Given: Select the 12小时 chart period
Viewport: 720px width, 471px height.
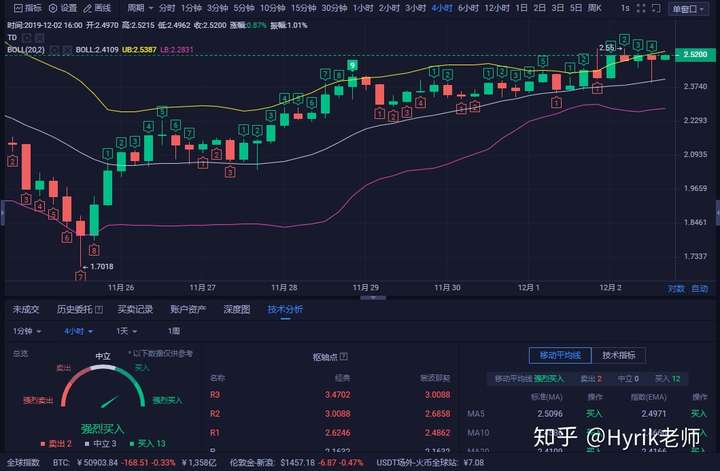Looking at the screenshot, I should [497, 8].
